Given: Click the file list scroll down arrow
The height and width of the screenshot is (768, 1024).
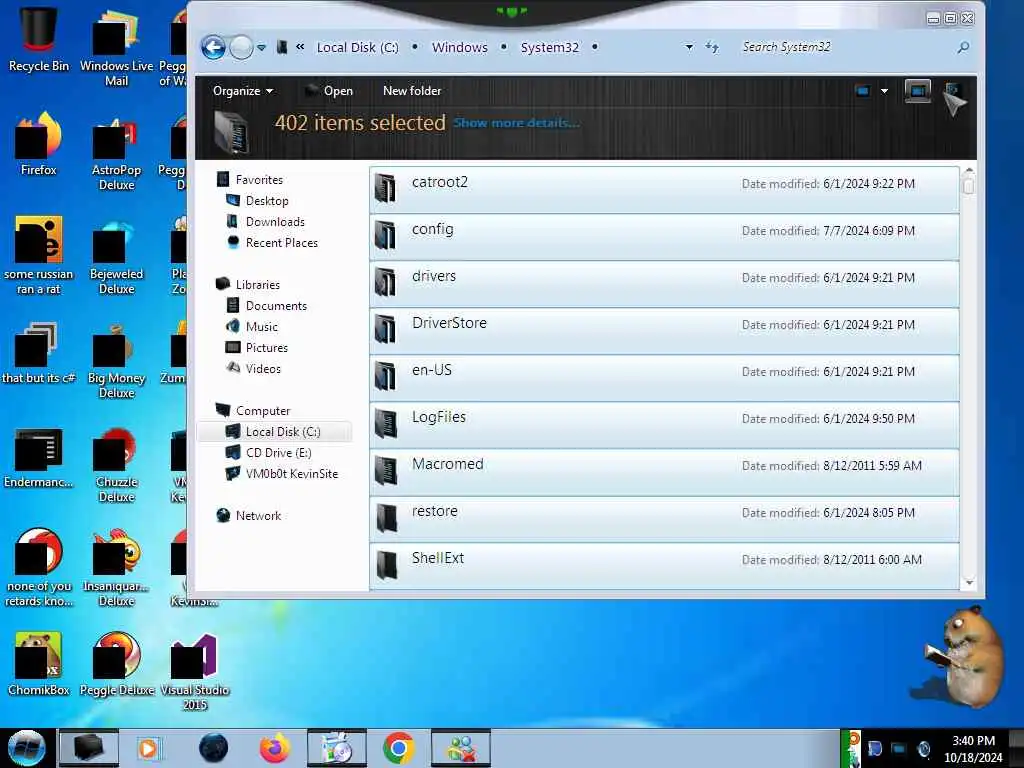Looking at the screenshot, I should coord(968,583).
